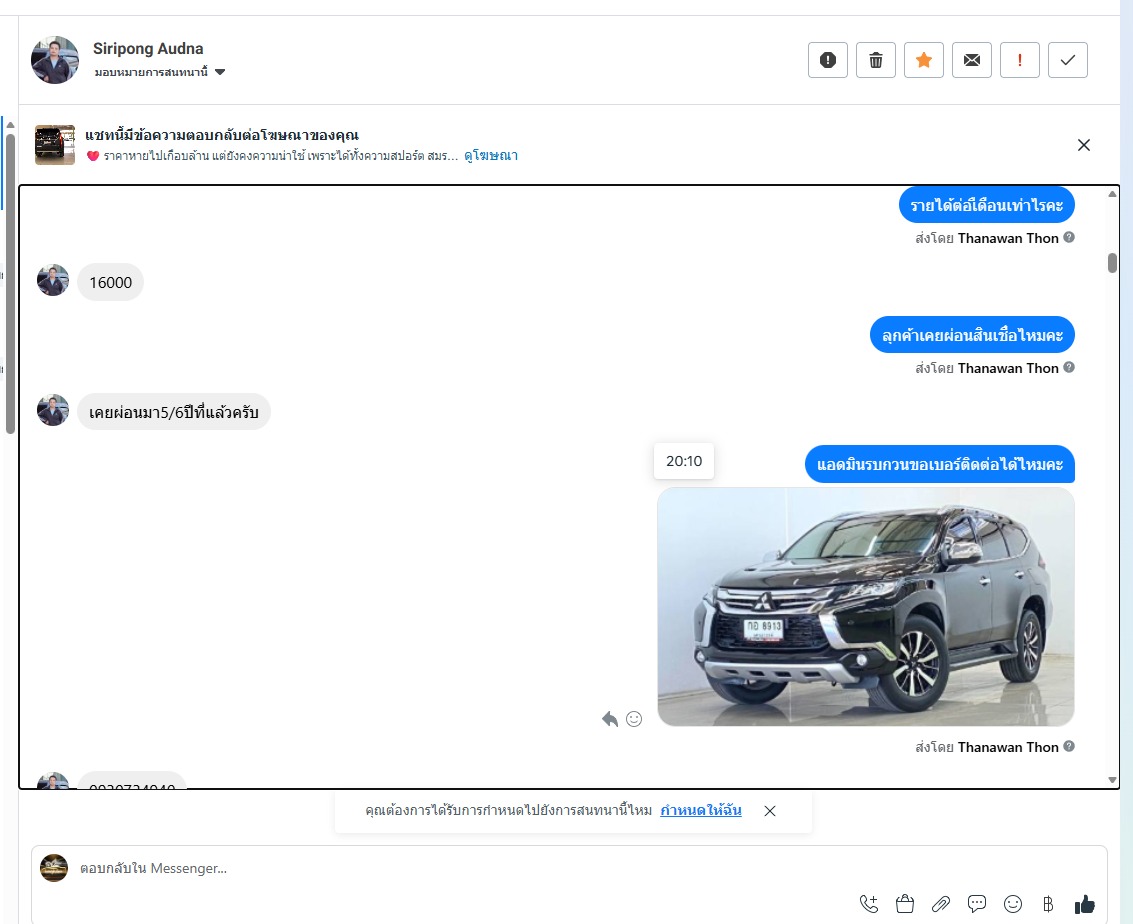Send a thumbs-up like
Viewport: 1133px width, 924px height.
point(1085,904)
